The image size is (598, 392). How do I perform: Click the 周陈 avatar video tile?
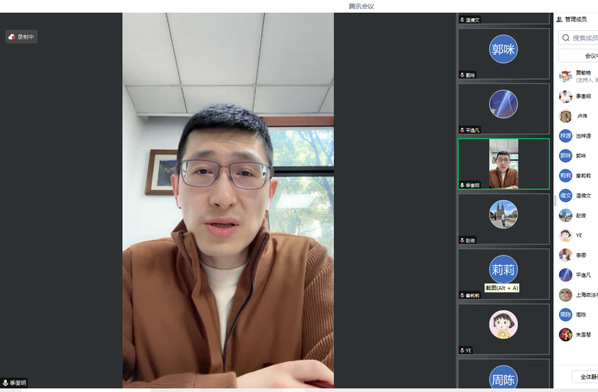coord(503,374)
